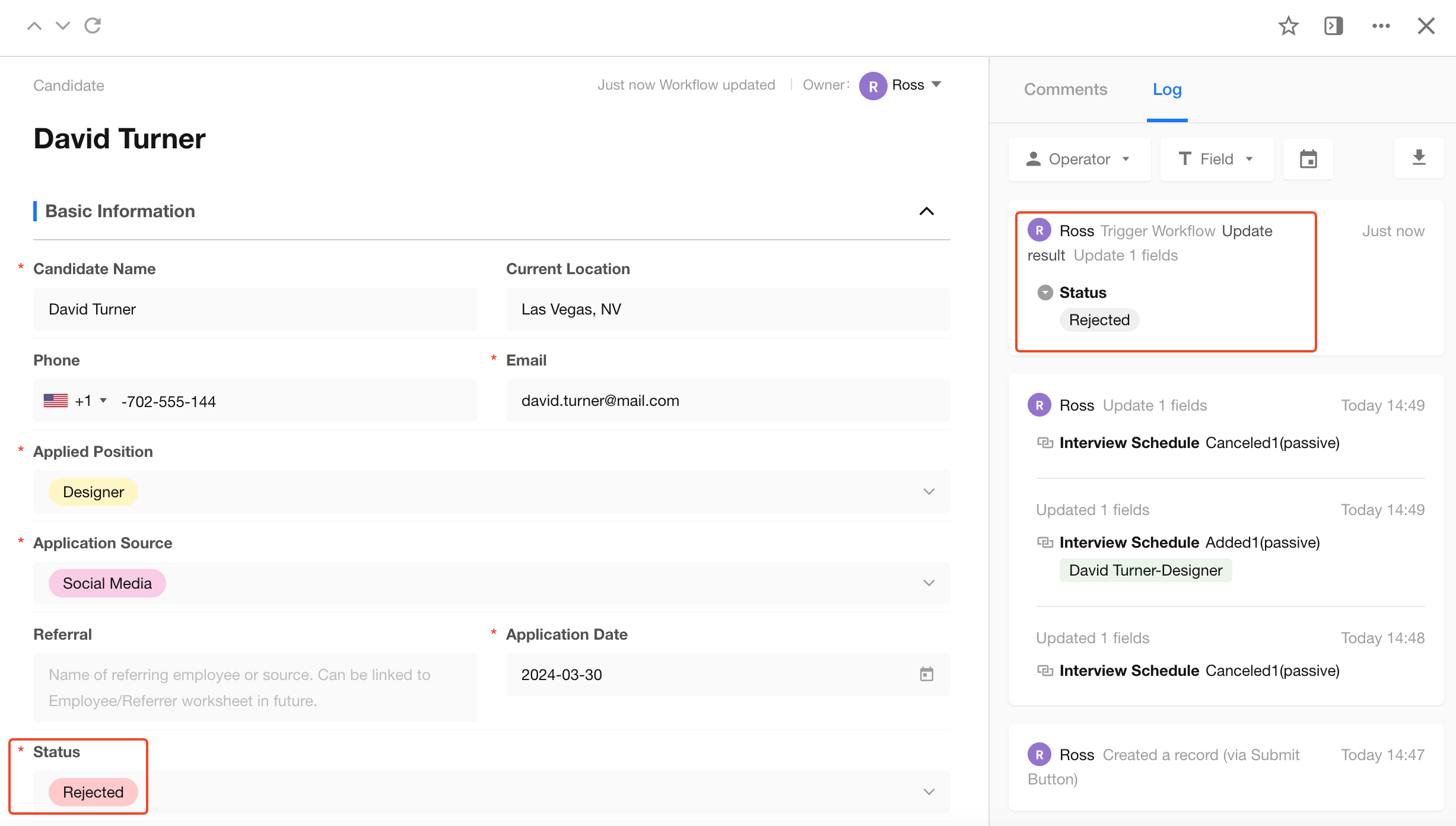Image resolution: width=1456 pixels, height=826 pixels.
Task: Click Ross avatar in Today 14:49 log entry
Action: tap(1039, 405)
